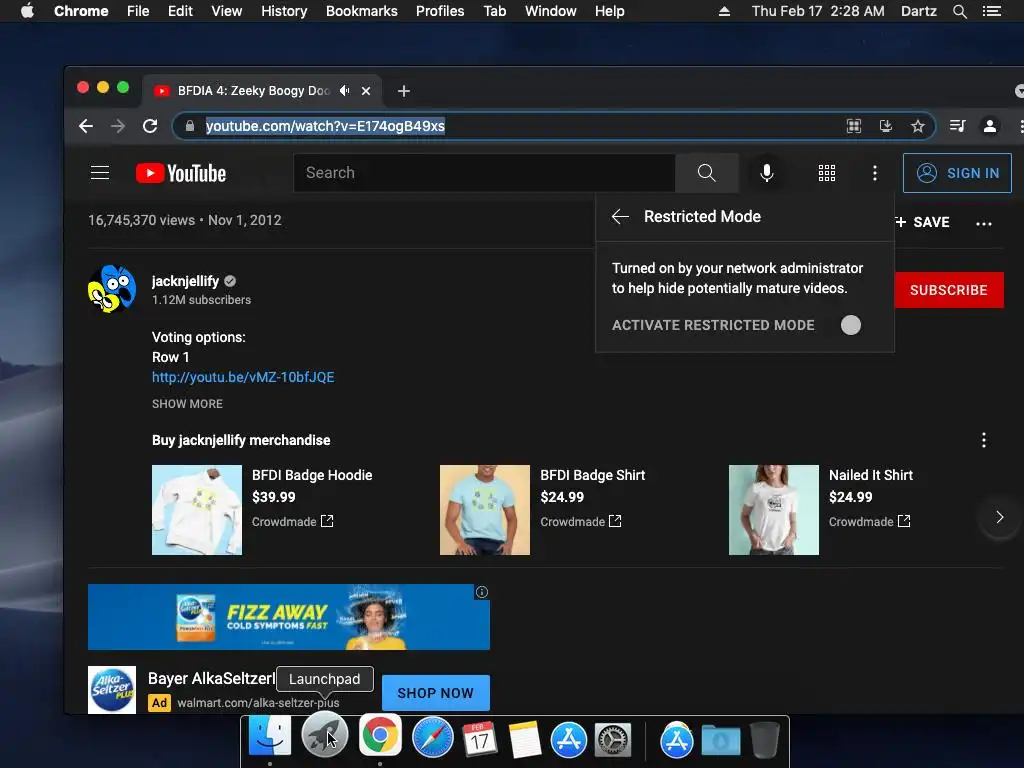Go back from the Restricted Mode panel
1024x768 pixels.
click(x=620, y=217)
